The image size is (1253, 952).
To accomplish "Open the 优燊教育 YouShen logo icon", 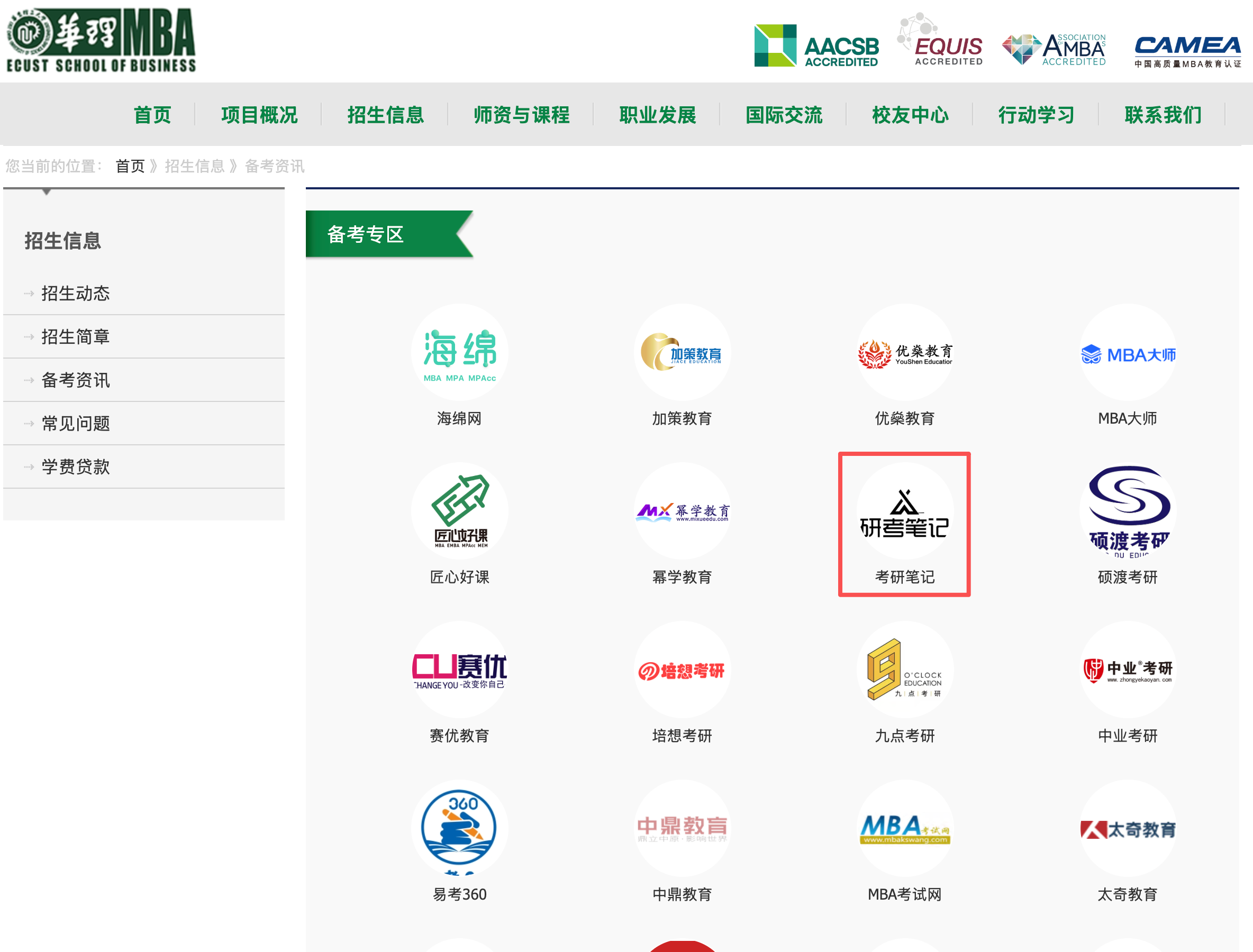I will coord(905,352).
